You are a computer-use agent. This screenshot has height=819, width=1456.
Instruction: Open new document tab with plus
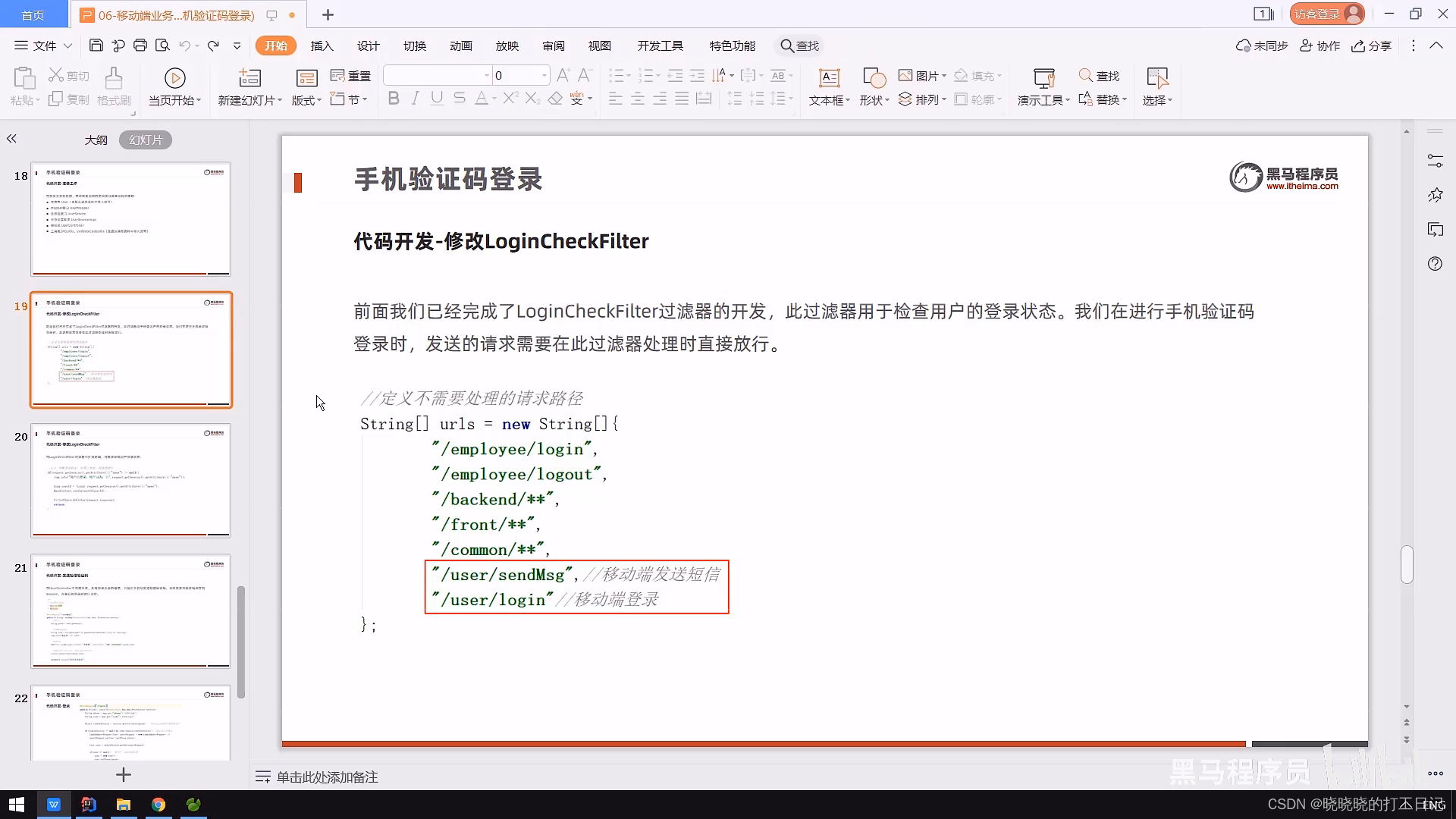[328, 14]
